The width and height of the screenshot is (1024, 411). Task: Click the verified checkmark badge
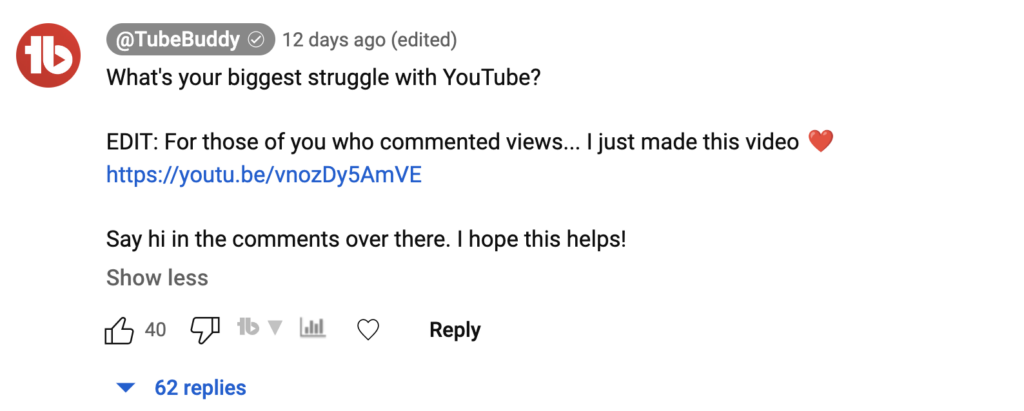[x=256, y=40]
